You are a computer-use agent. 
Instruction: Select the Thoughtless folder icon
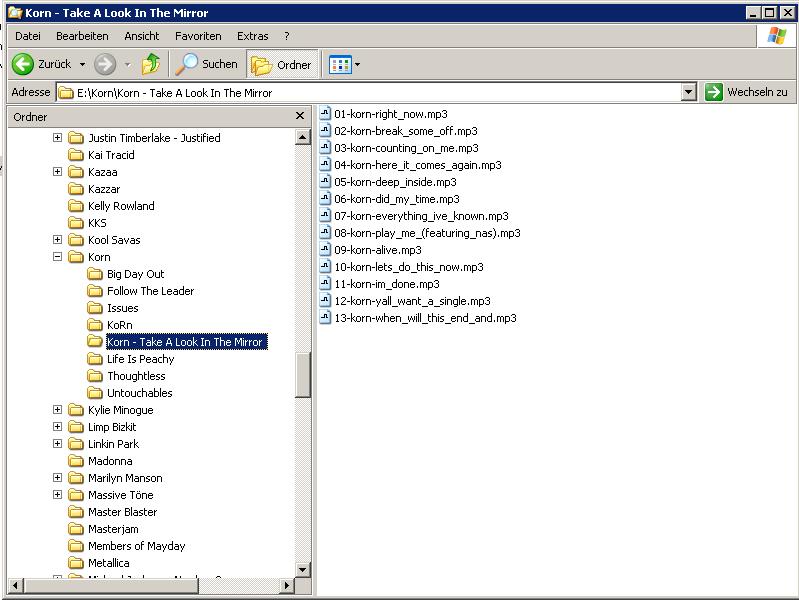[x=95, y=376]
